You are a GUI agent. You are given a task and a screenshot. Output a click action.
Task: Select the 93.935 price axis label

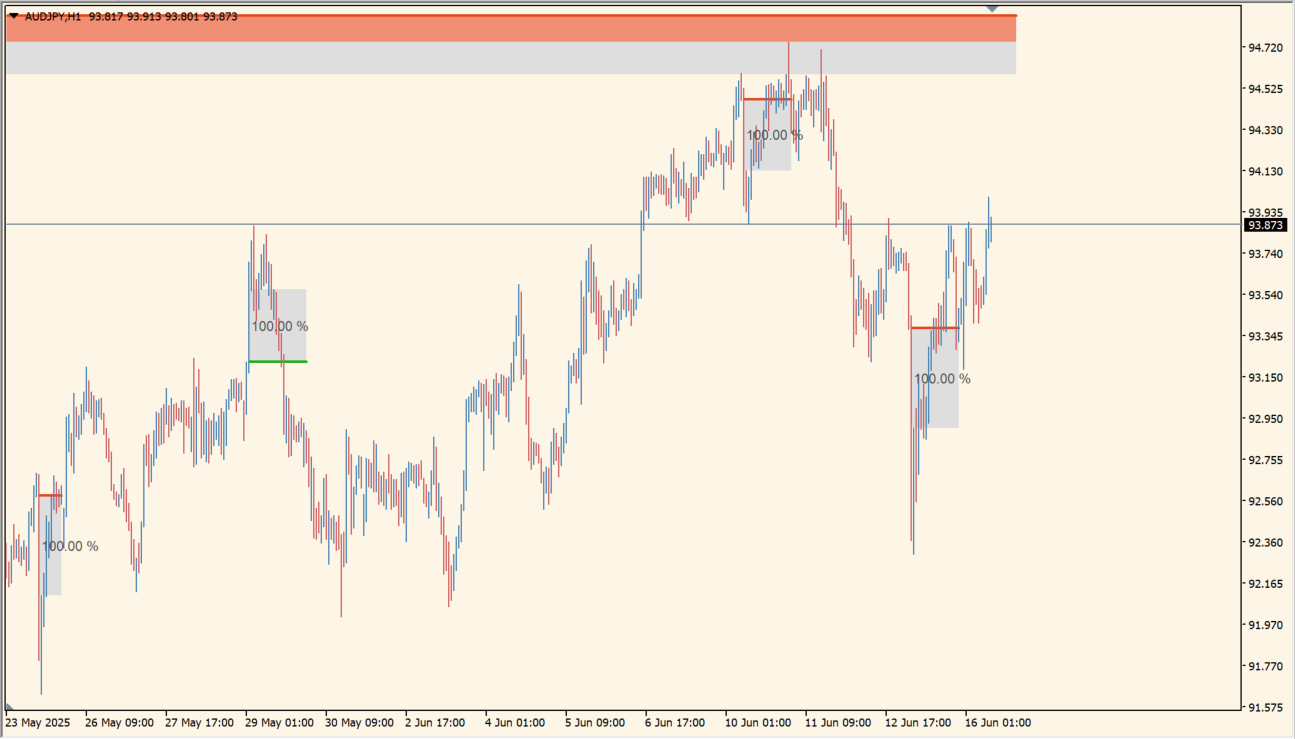coord(1265,213)
